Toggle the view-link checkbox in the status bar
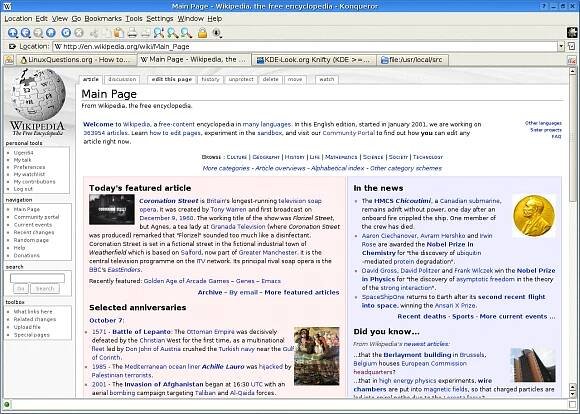 (572, 404)
